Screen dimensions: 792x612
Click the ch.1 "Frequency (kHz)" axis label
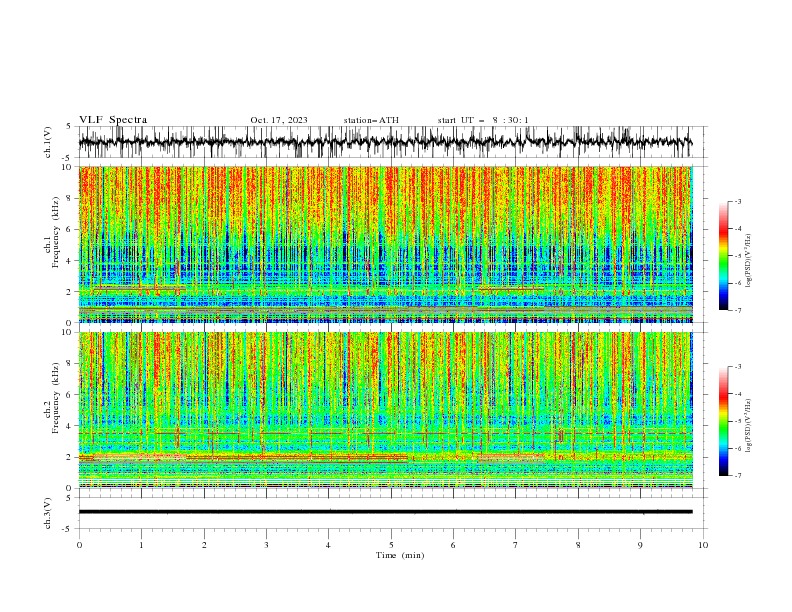pyautogui.click(x=56, y=232)
